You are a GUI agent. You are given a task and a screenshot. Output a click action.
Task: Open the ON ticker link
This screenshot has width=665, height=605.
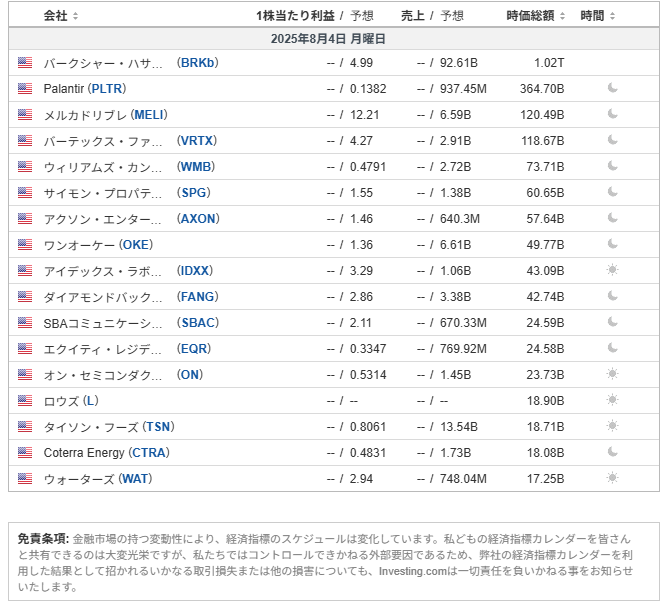point(190,375)
